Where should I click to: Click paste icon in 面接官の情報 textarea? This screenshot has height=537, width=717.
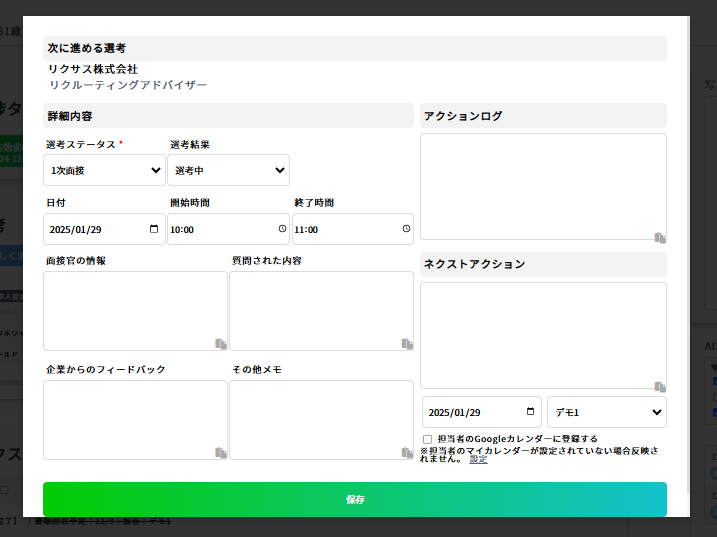[220, 344]
